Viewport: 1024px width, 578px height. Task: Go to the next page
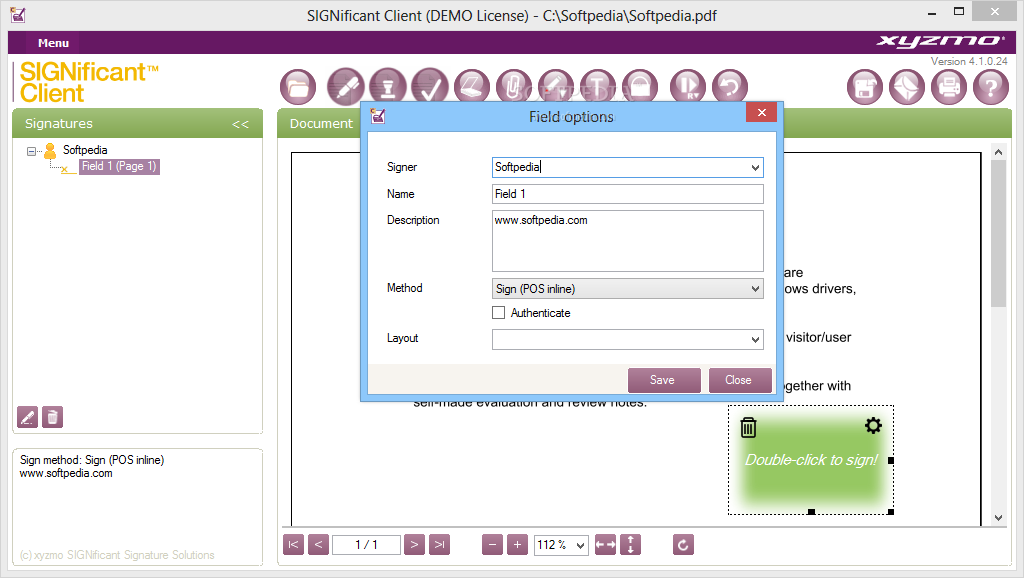pos(414,544)
